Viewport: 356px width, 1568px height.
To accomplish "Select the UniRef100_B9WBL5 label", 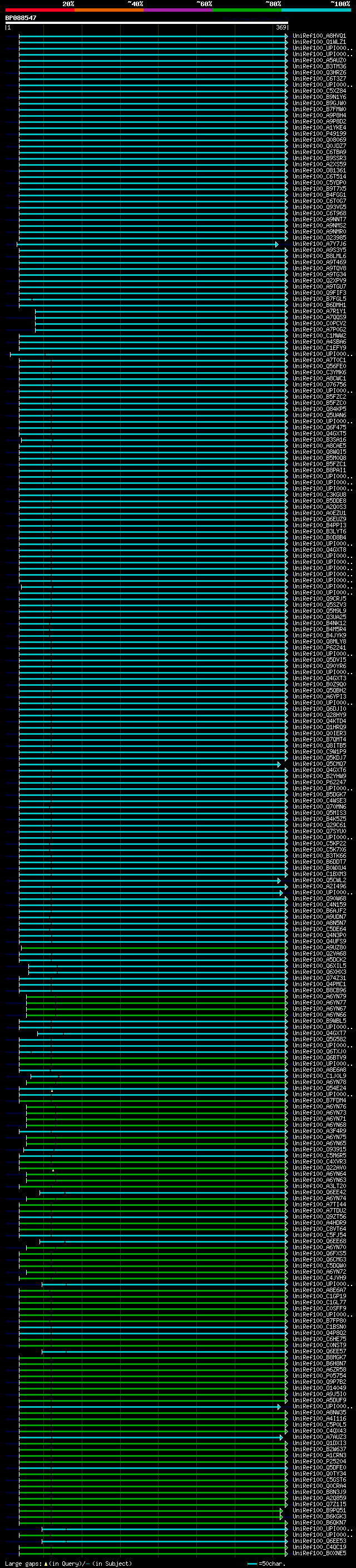I will point(319,1021).
